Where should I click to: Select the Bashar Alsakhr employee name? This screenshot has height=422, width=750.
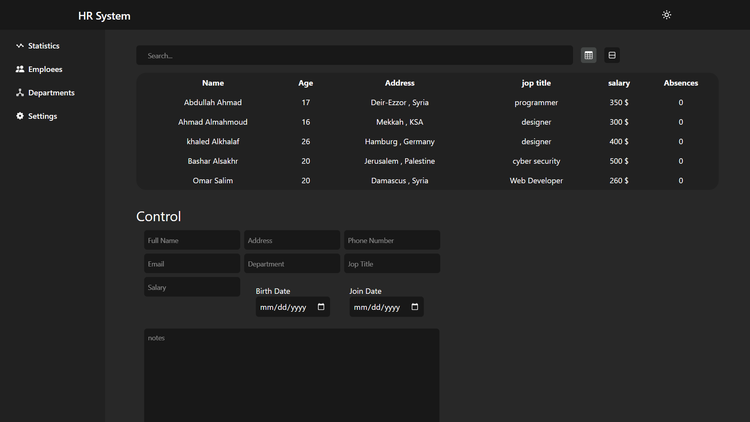(x=213, y=161)
